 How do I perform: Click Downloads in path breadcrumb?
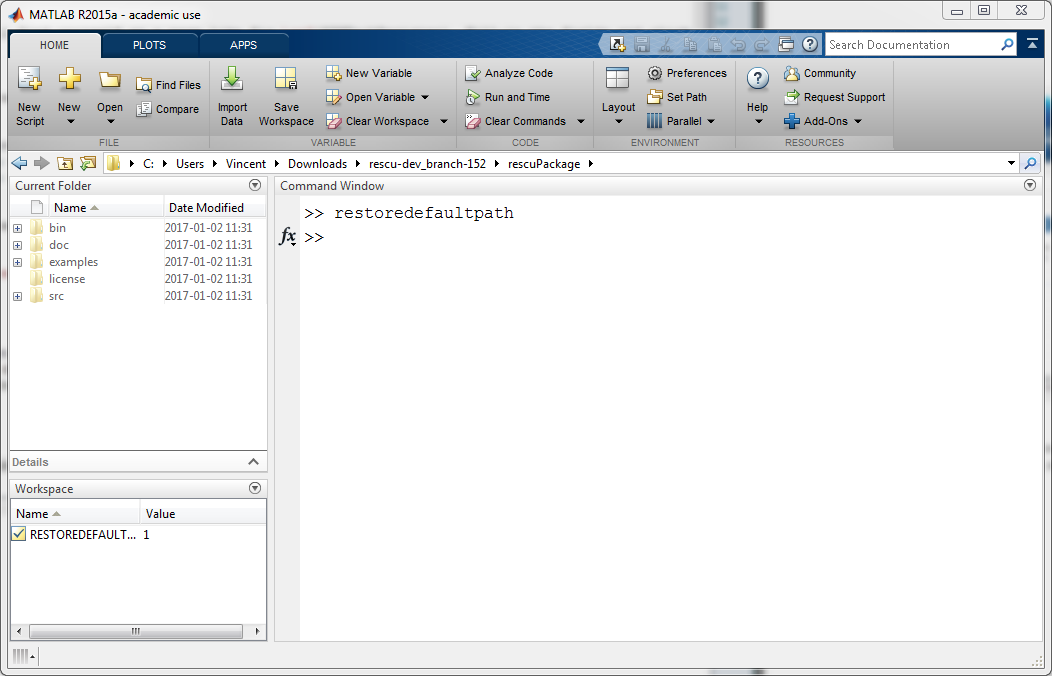(x=317, y=164)
